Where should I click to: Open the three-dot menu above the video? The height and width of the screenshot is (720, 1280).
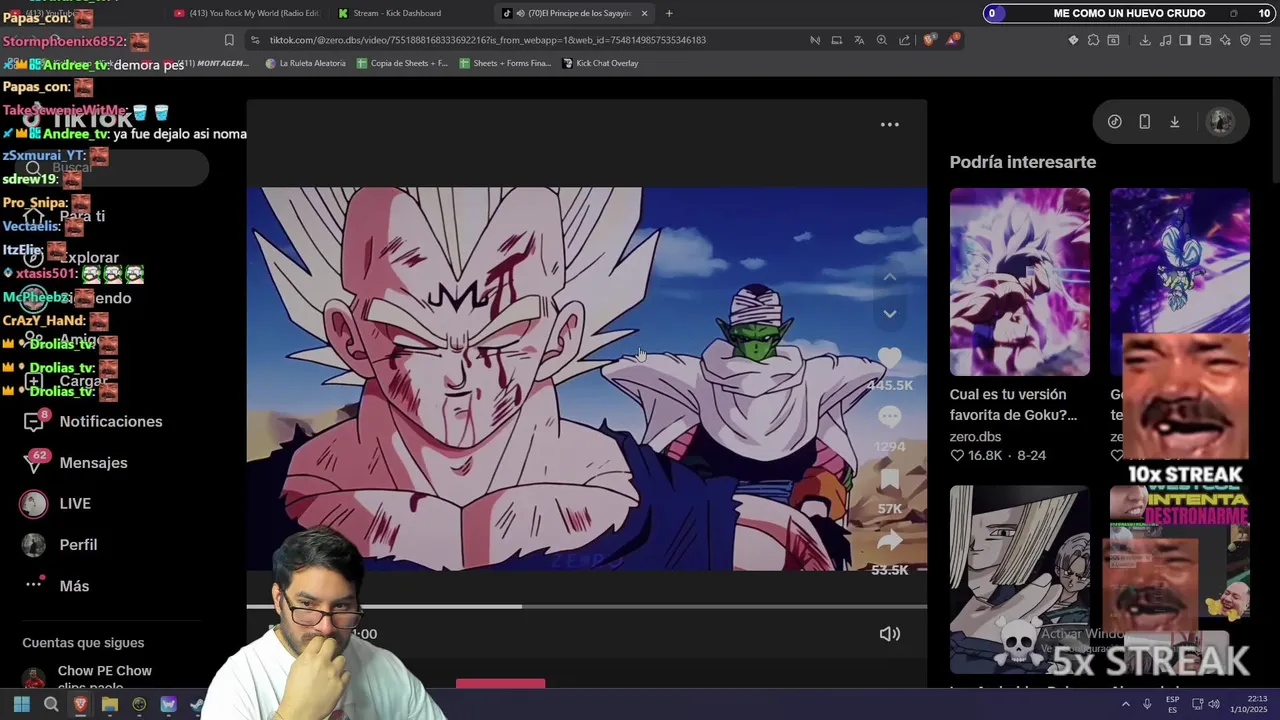click(x=889, y=125)
